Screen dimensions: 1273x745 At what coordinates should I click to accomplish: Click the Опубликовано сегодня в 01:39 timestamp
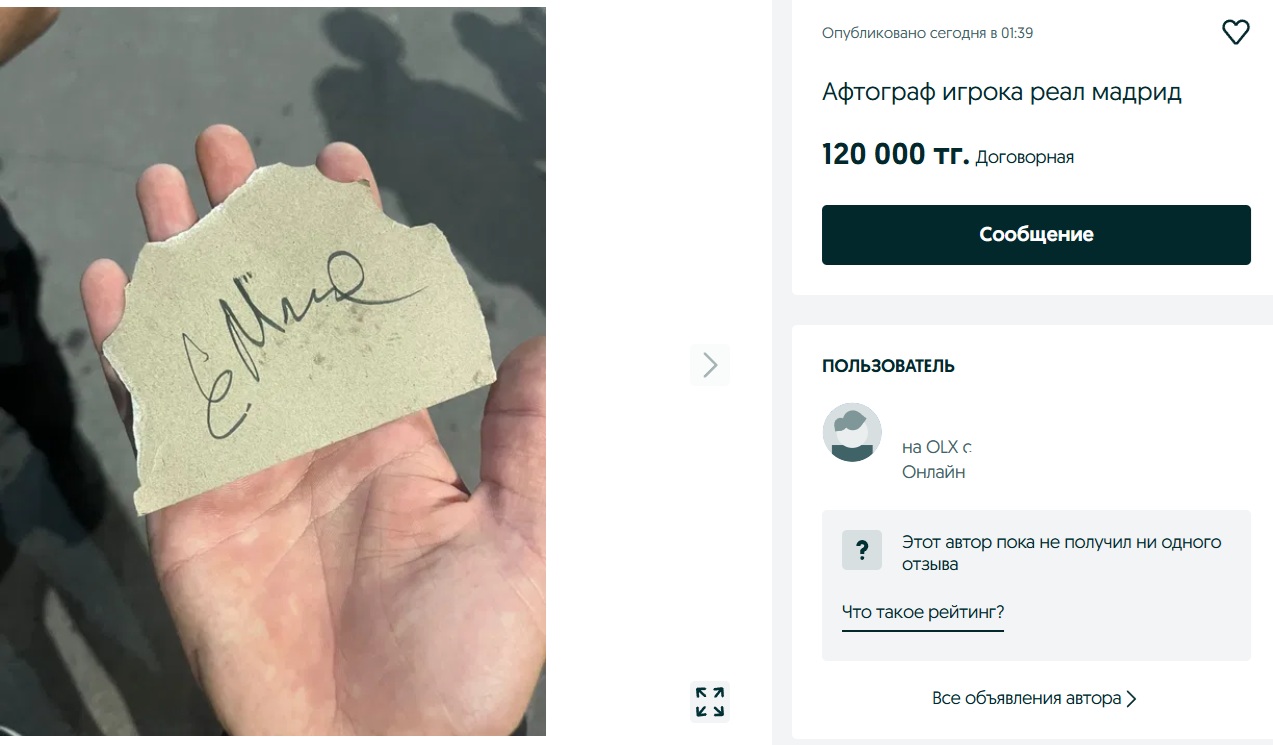(928, 33)
